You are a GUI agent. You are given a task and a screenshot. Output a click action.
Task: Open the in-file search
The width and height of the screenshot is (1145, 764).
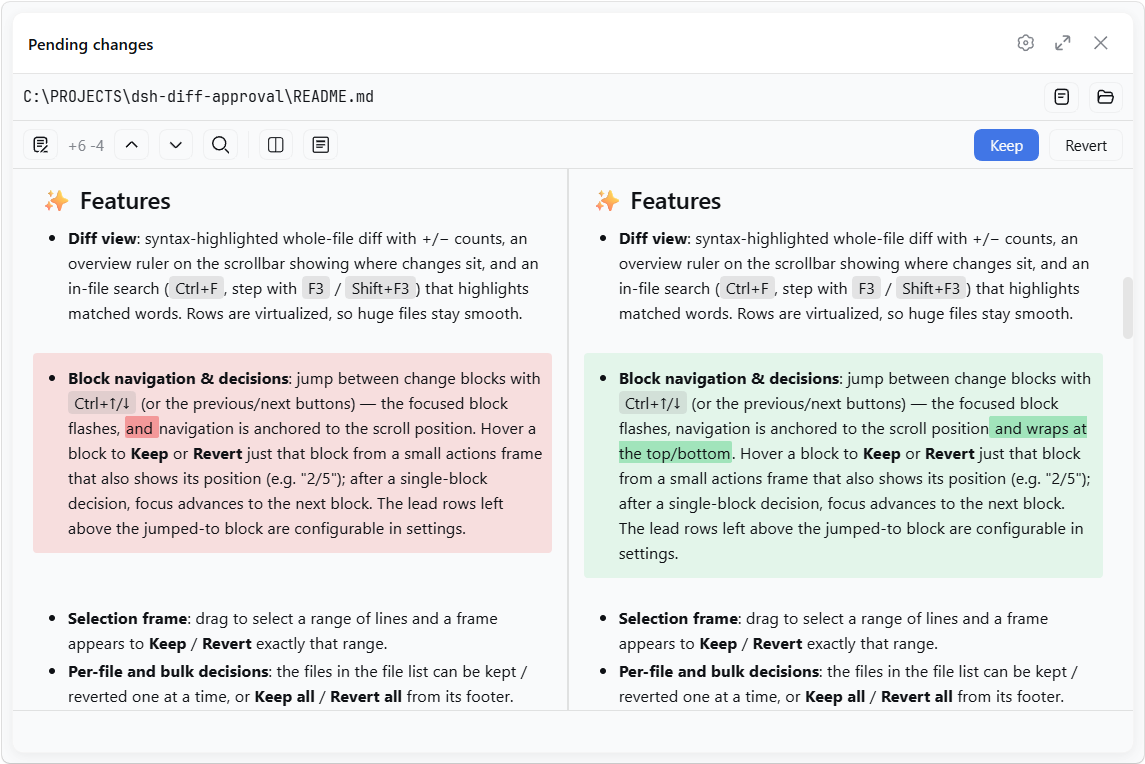(x=221, y=145)
